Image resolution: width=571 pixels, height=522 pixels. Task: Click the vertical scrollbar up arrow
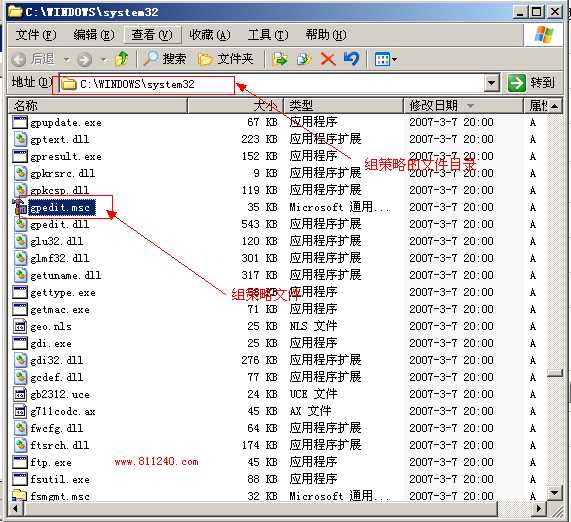[x=555, y=106]
